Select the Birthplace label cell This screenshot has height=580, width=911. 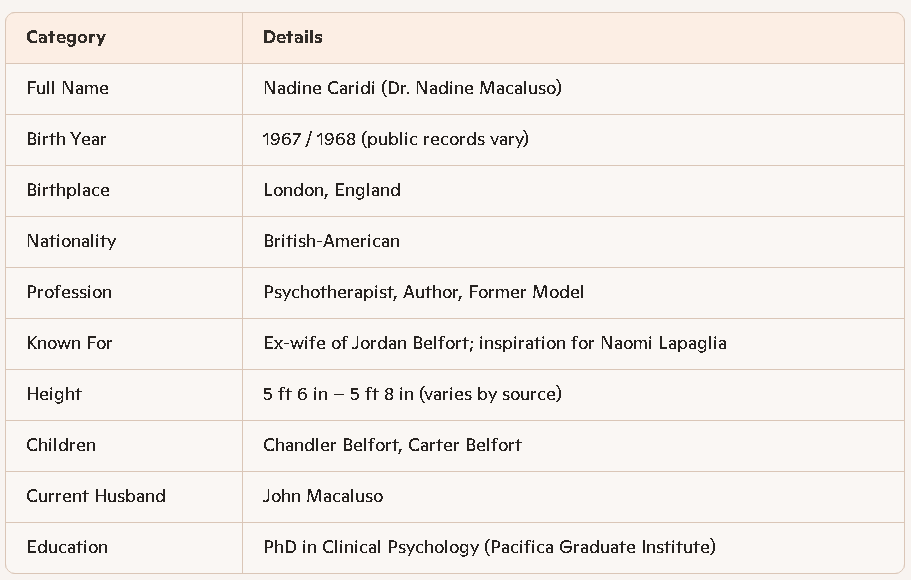click(68, 190)
